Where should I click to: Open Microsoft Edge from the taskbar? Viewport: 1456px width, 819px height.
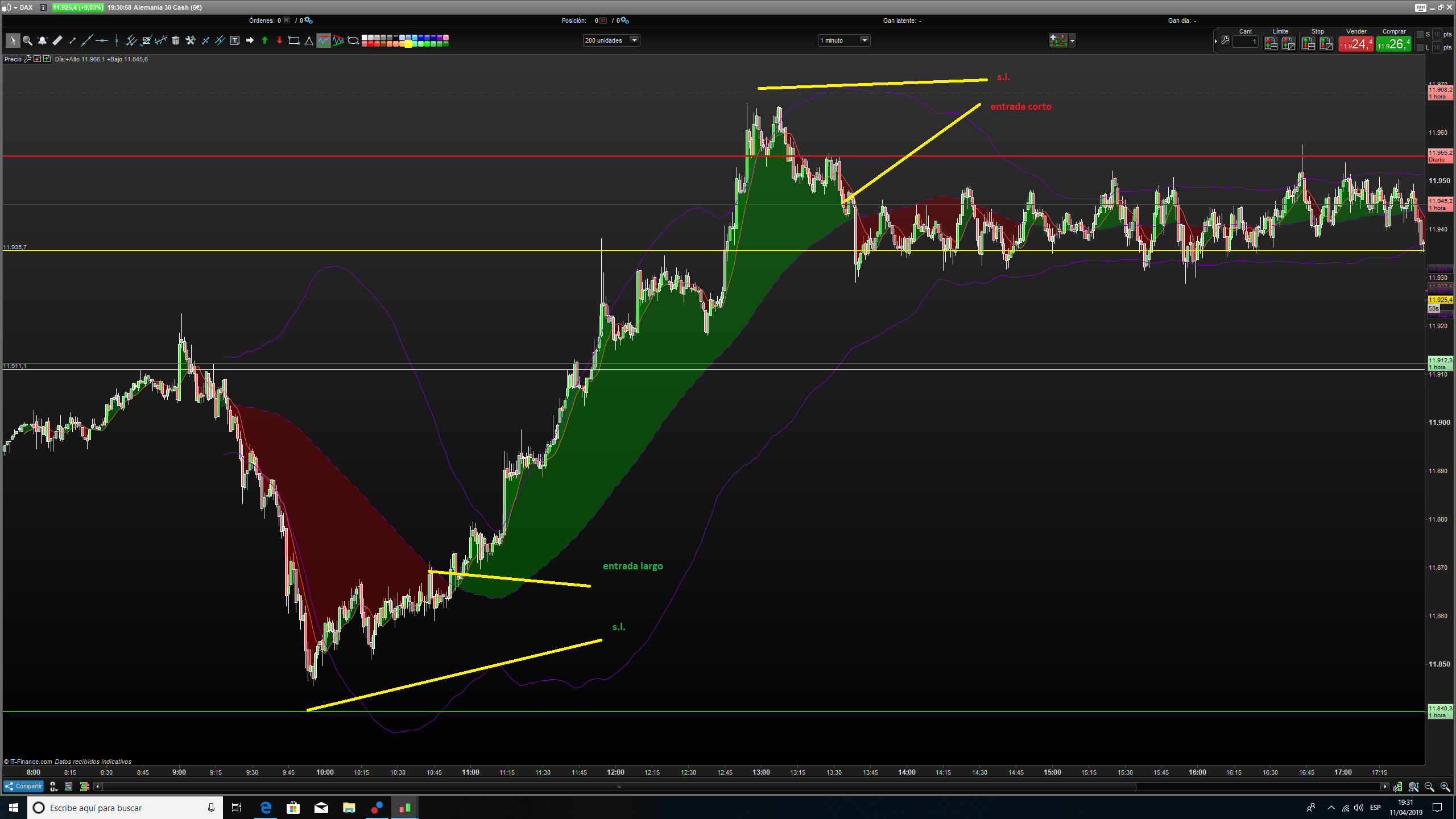(x=266, y=808)
